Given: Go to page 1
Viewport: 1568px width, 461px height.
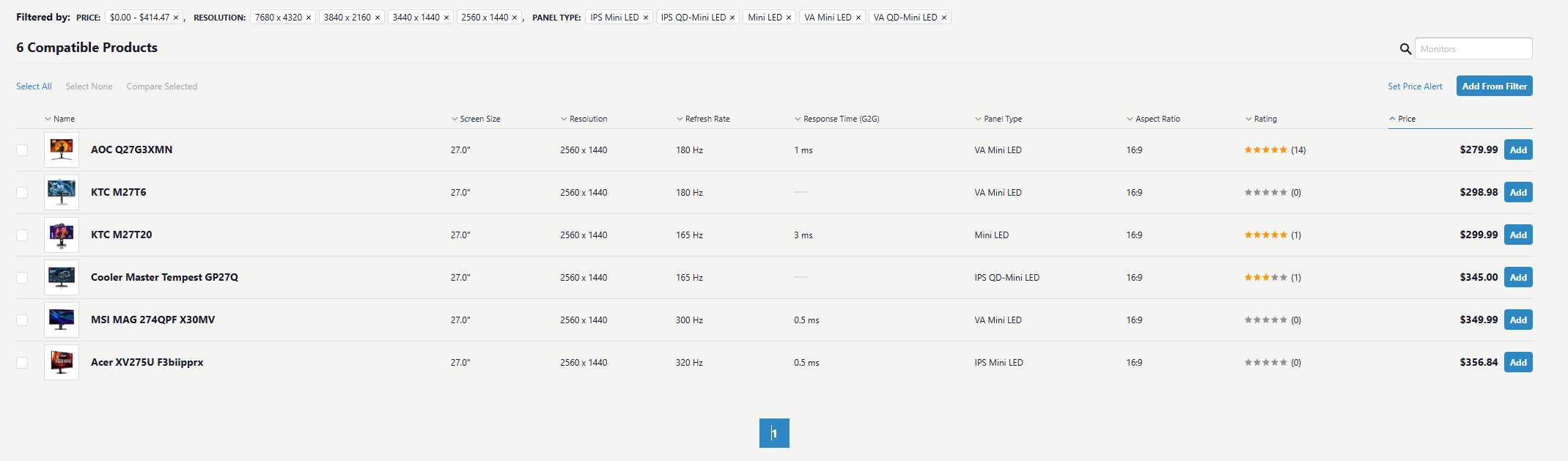Looking at the screenshot, I should tap(774, 433).
